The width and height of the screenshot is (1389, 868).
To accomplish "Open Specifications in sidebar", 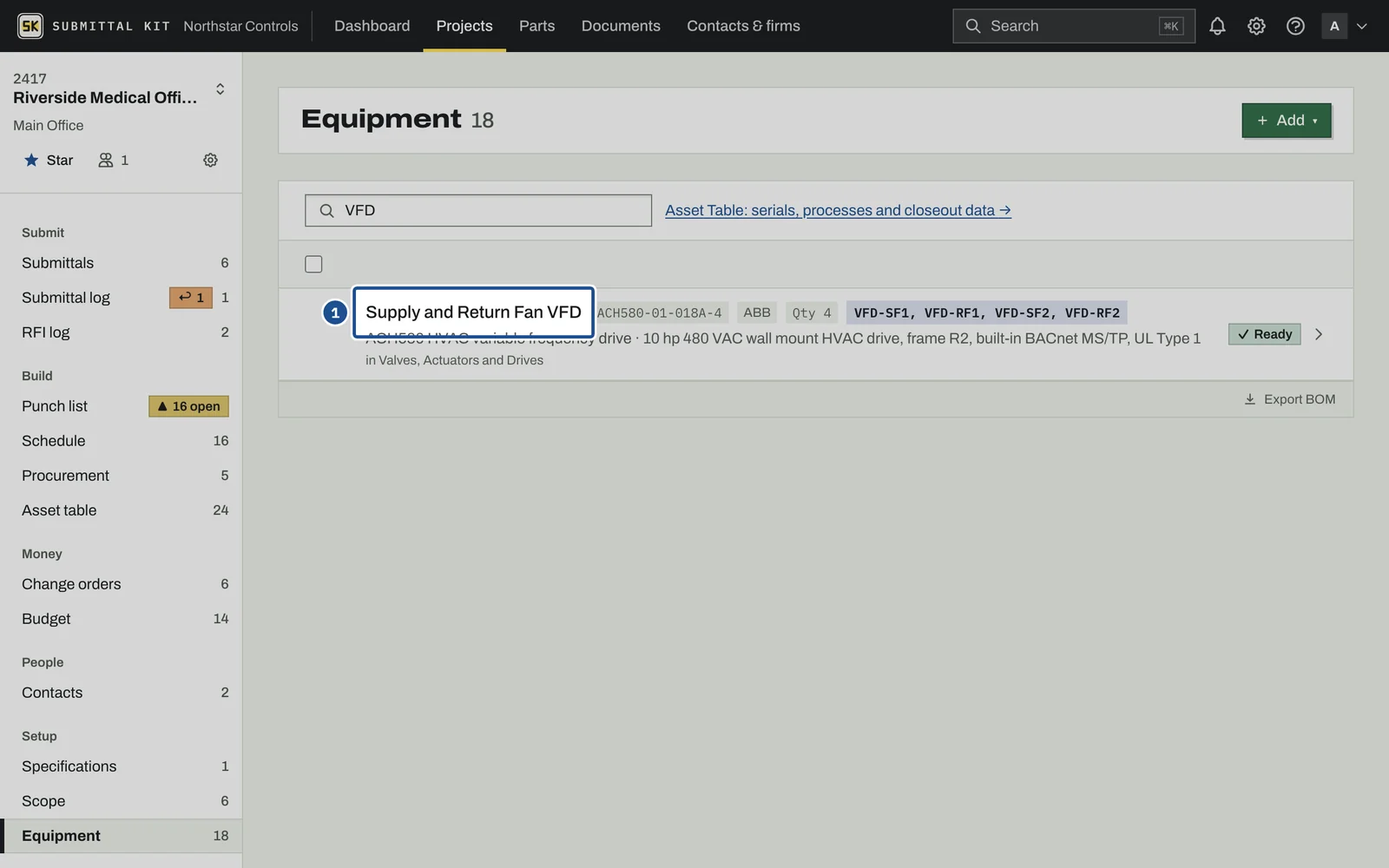I will [x=122, y=766].
